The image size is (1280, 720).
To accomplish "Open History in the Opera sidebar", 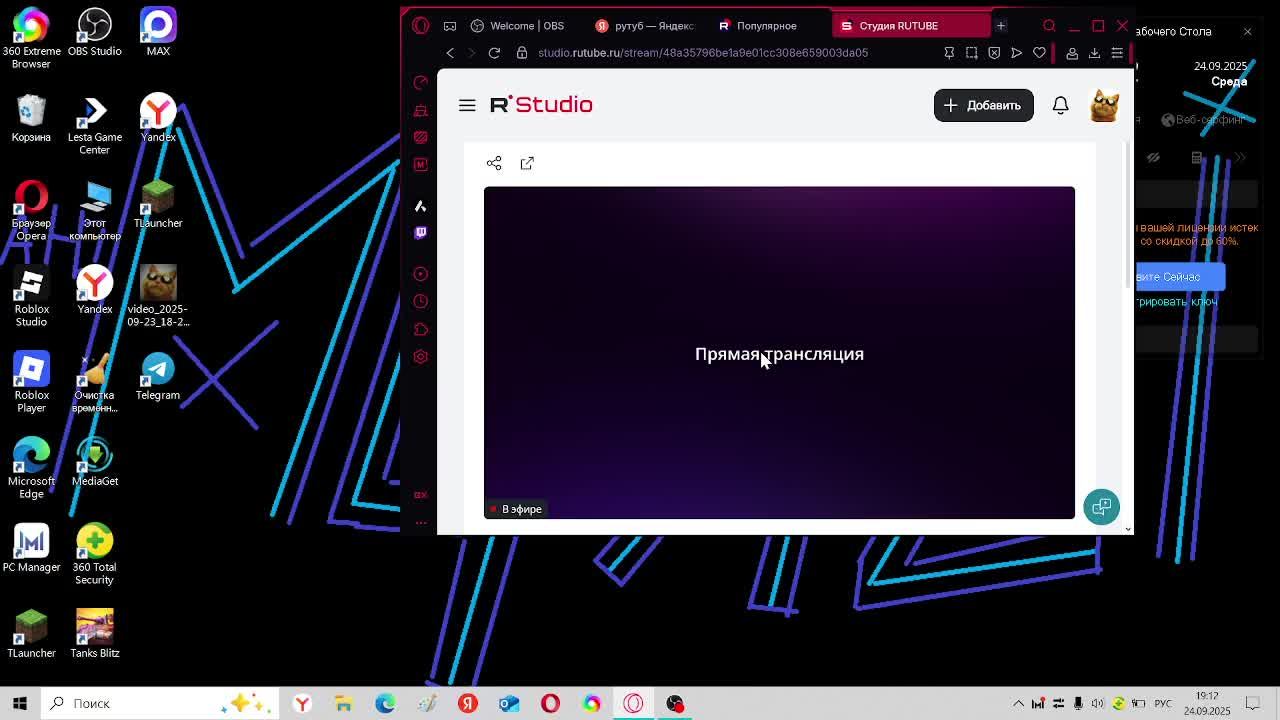I will pyautogui.click(x=421, y=301).
